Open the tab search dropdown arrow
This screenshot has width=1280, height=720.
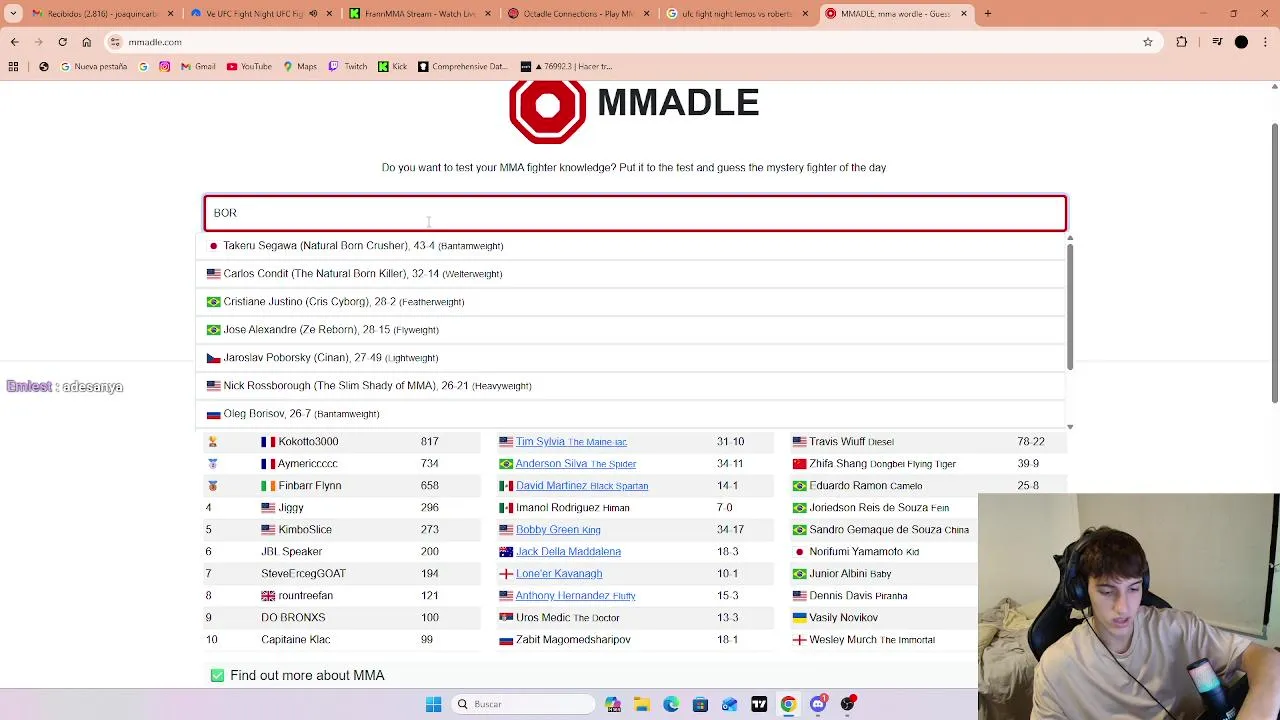(13, 14)
